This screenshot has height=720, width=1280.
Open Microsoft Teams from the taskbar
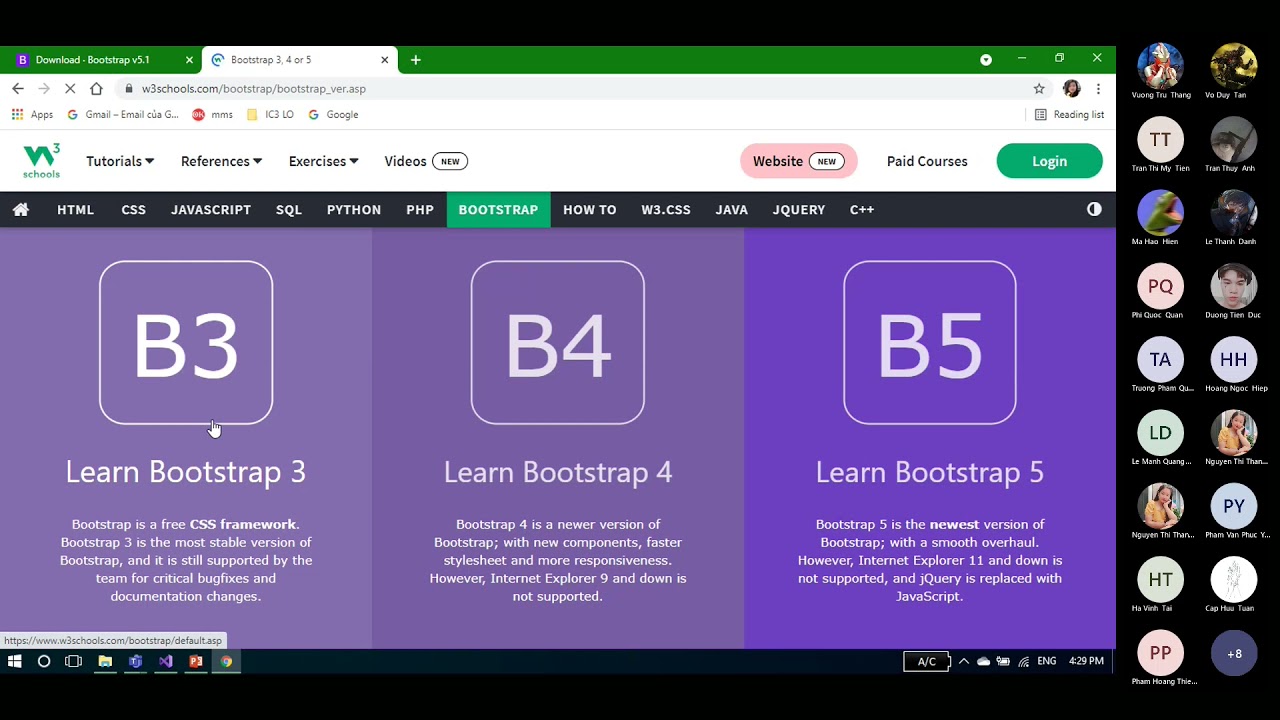coord(135,661)
